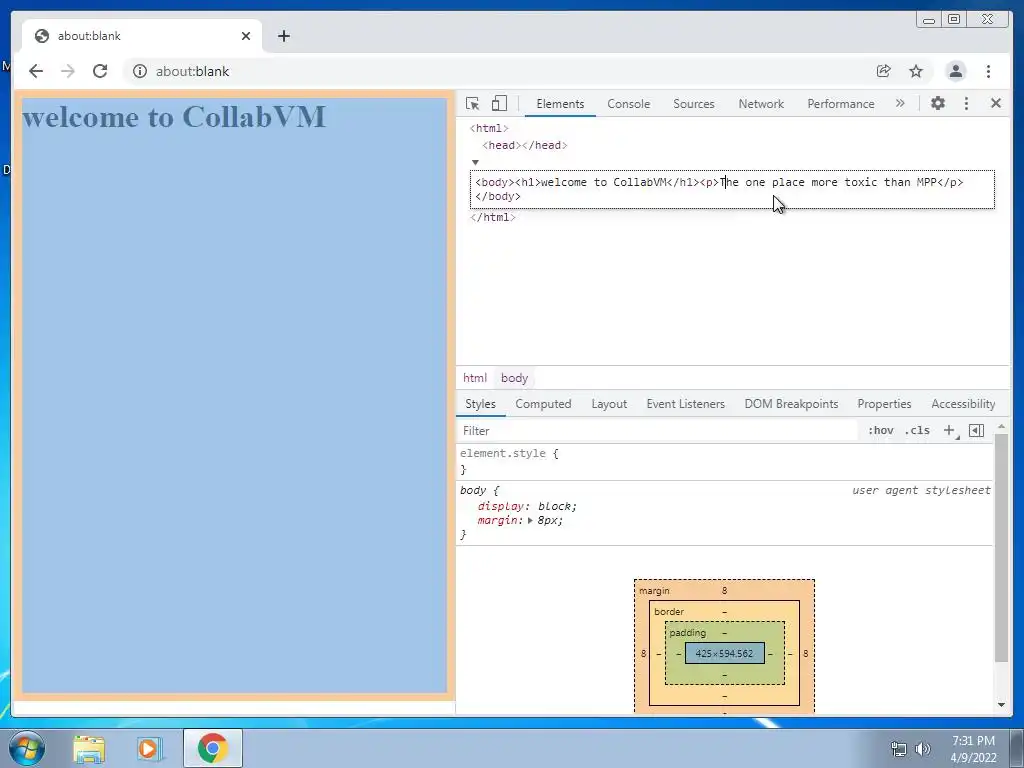The height and width of the screenshot is (768, 1024).
Task: Click the display: block declaration
Action: [x=527, y=506]
